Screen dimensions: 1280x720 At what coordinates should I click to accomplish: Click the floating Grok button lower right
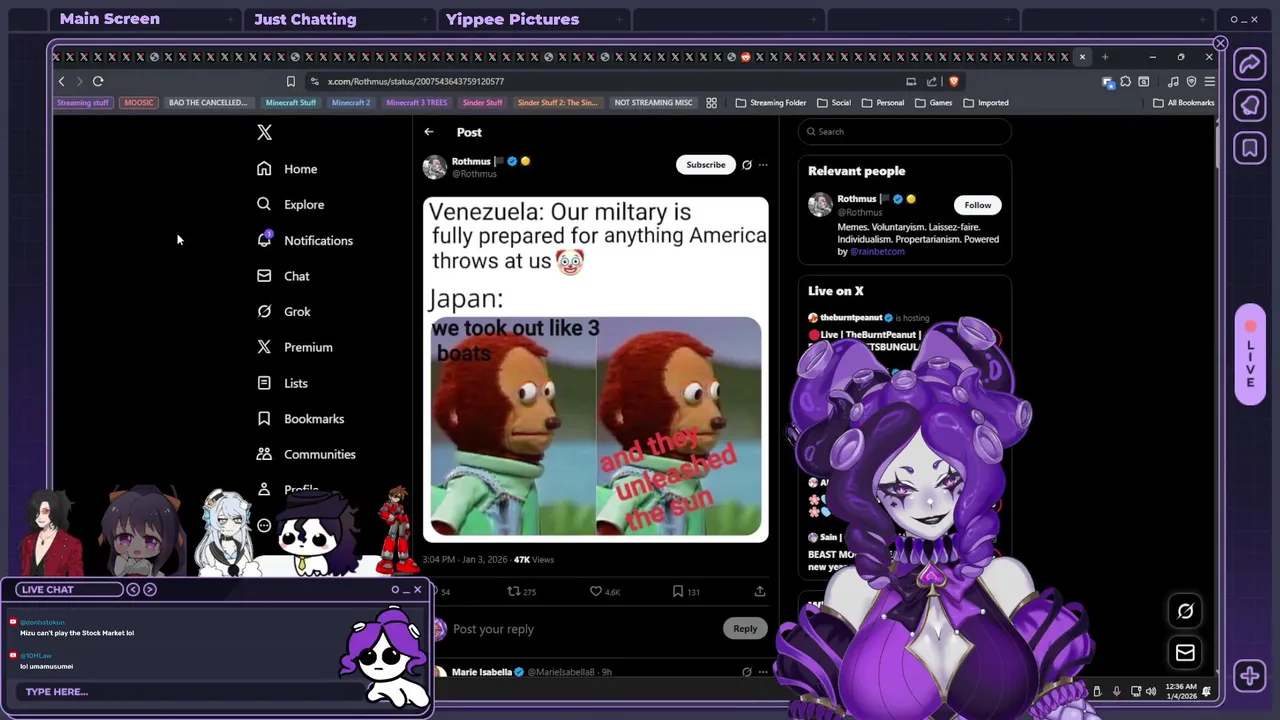click(x=1185, y=611)
